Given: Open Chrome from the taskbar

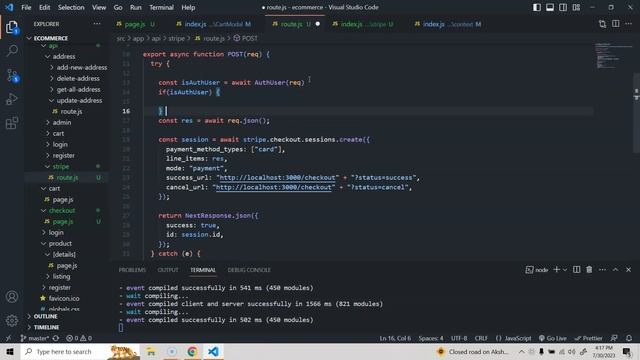Looking at the screenshot, I should 192,351.
